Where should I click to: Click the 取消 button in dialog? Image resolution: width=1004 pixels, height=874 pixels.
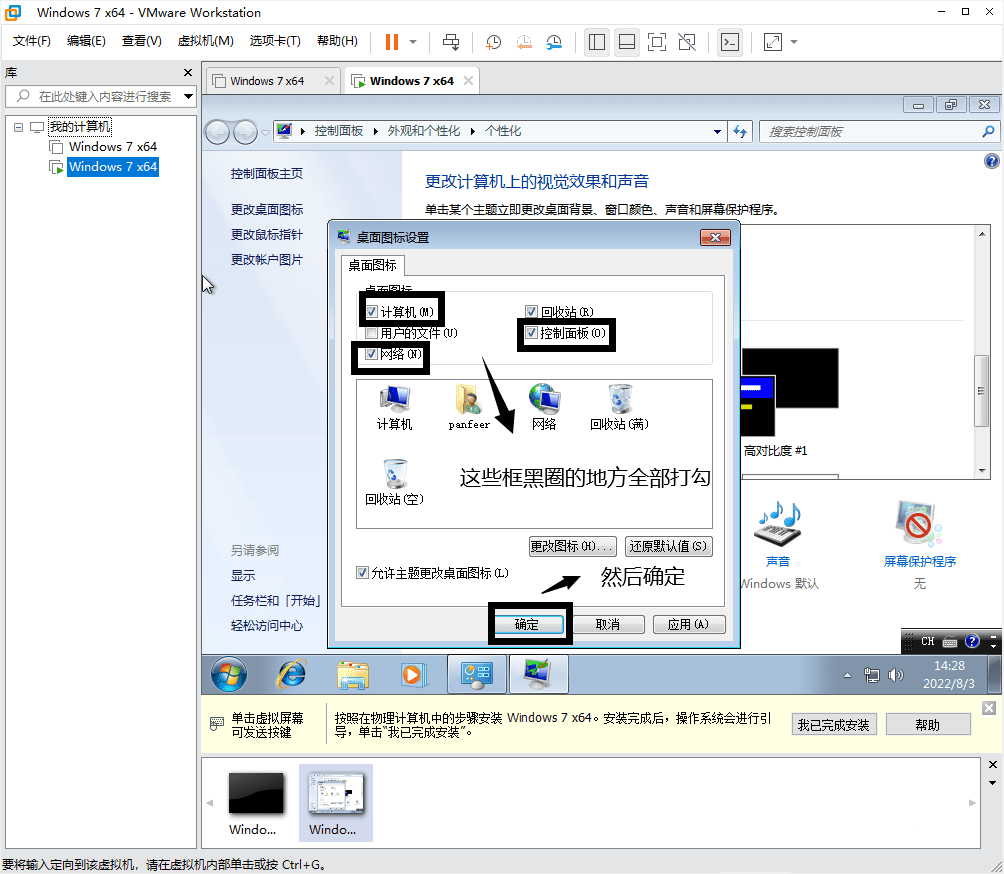coord(608,624)
